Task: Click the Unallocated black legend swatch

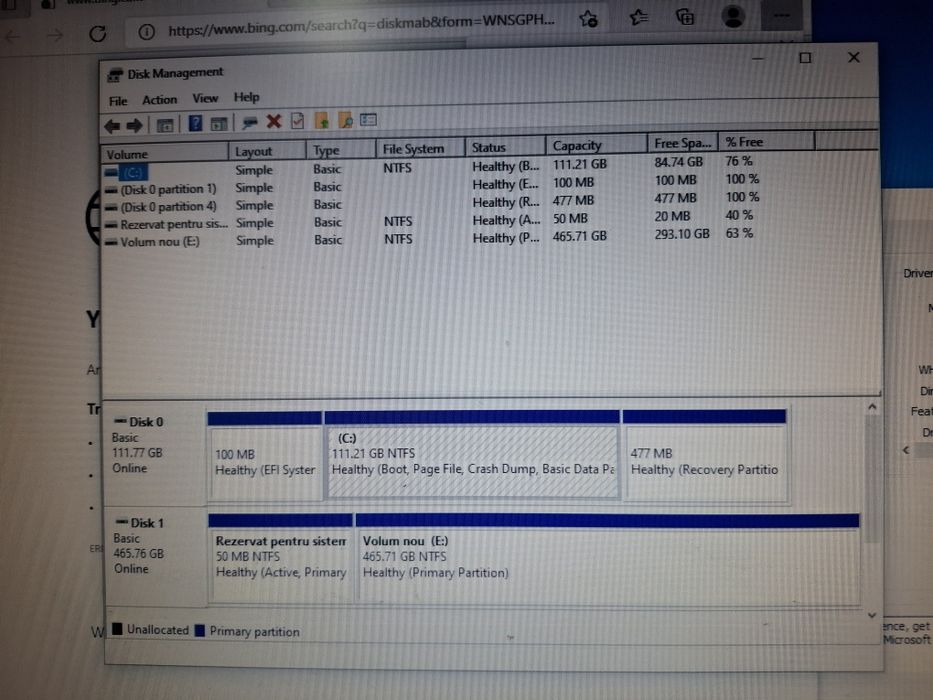Action: pyautogui.click(x=117, y=629)
